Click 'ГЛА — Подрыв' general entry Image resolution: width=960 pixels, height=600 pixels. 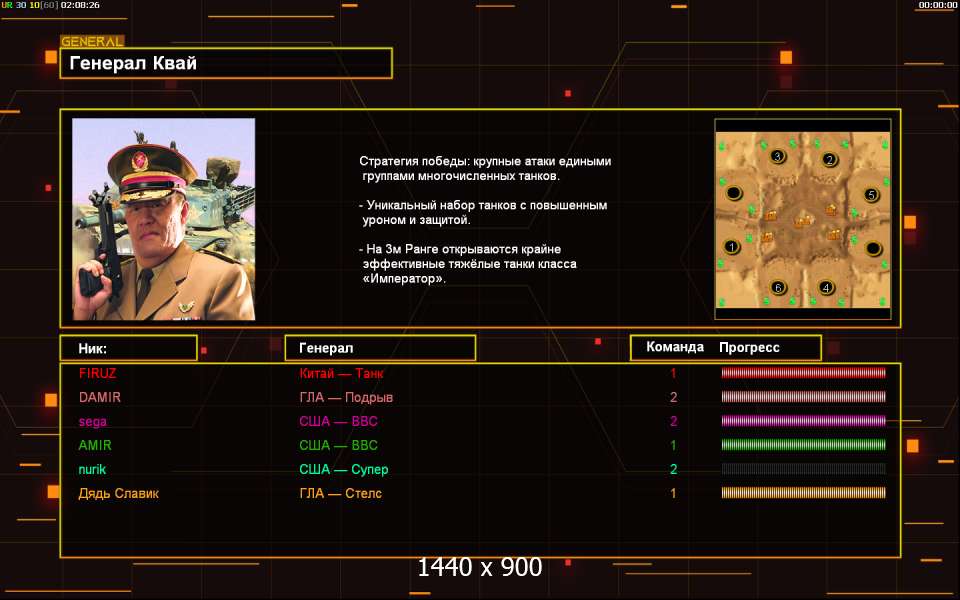pyautogui.click(x=346, y=397)
